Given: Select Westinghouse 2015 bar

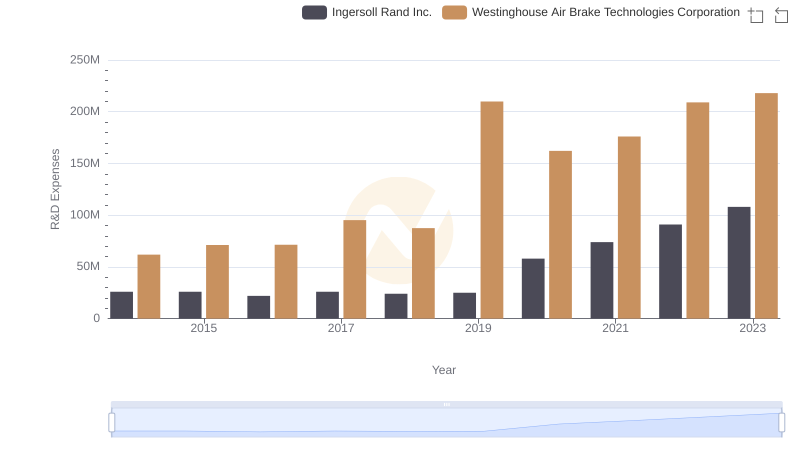Looking at the screenshot, I should tap(217, 281).
